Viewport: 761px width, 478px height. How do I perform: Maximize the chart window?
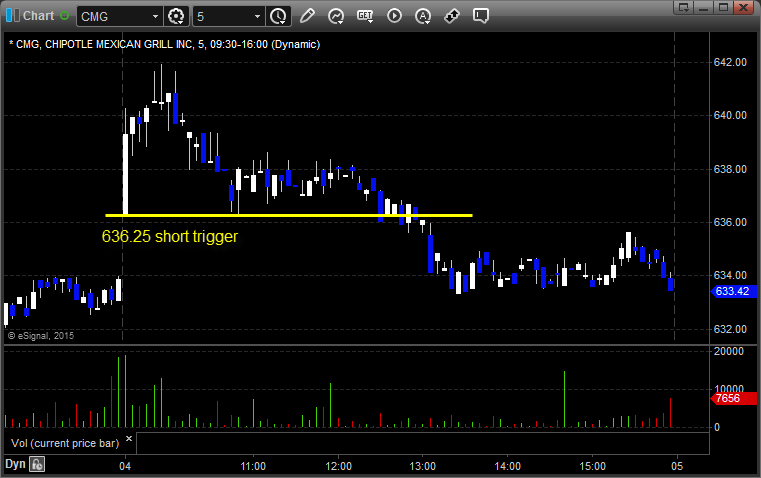pos(723,7)
